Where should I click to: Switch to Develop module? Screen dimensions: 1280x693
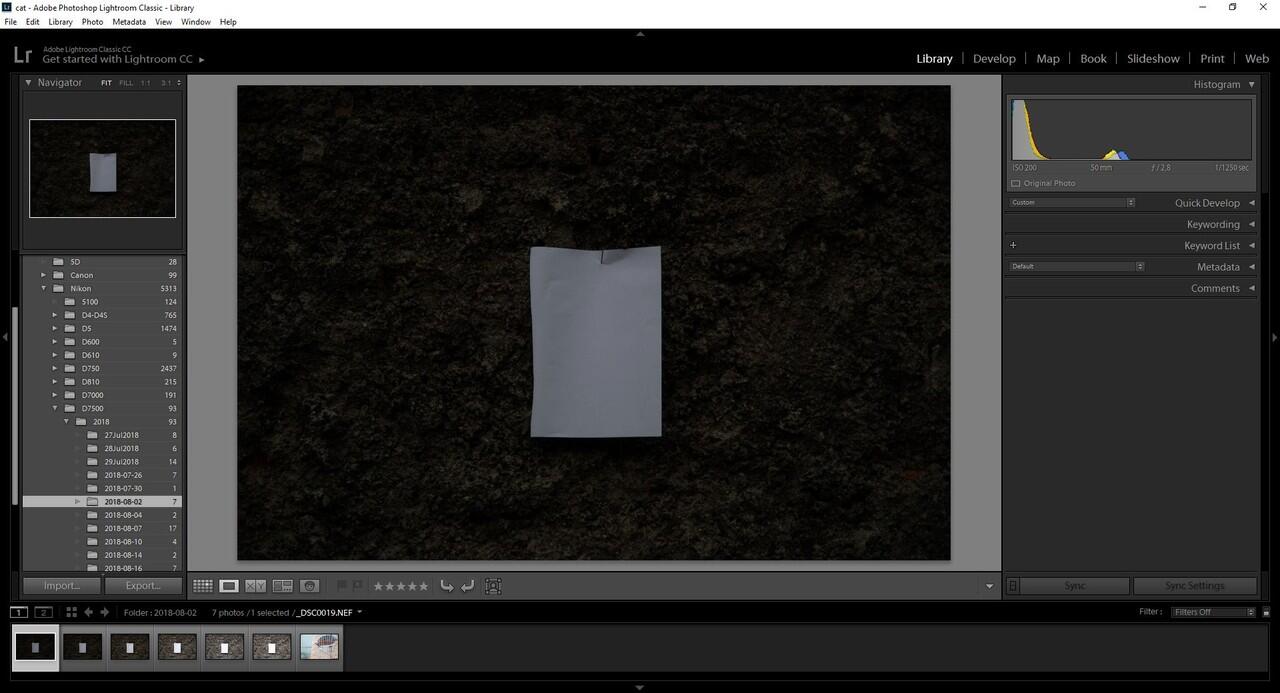tap(994, 58)
